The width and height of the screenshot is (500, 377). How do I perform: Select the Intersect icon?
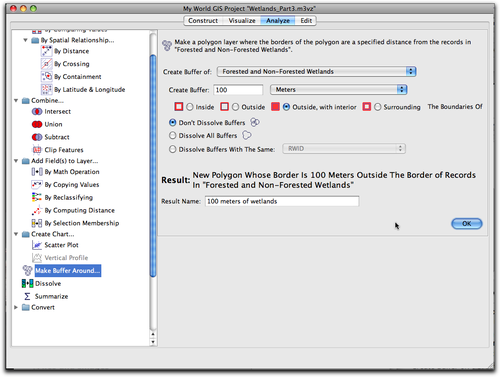(x=37, y=111)
